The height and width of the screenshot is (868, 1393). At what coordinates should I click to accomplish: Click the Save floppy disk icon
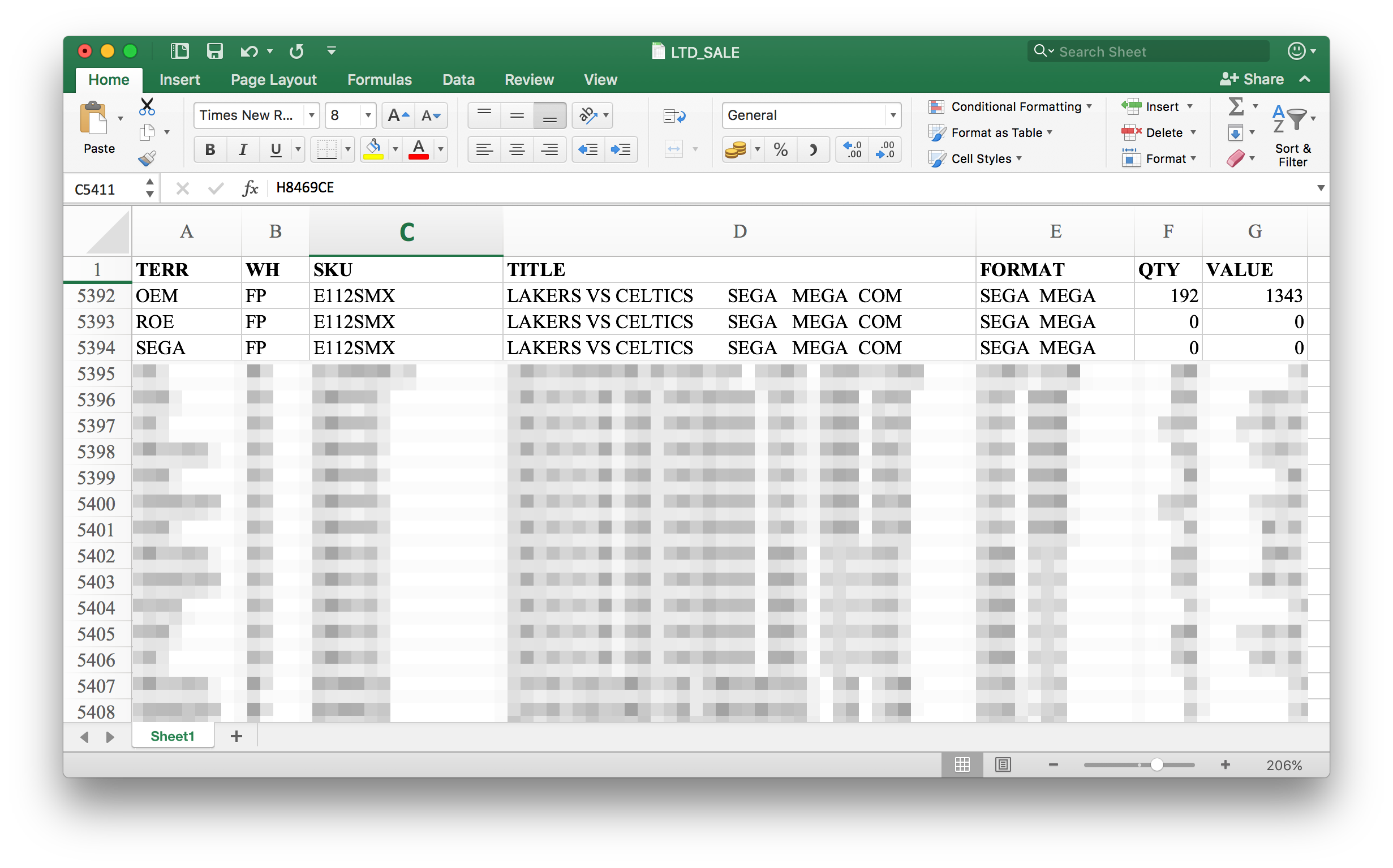[x=214, y=51]
